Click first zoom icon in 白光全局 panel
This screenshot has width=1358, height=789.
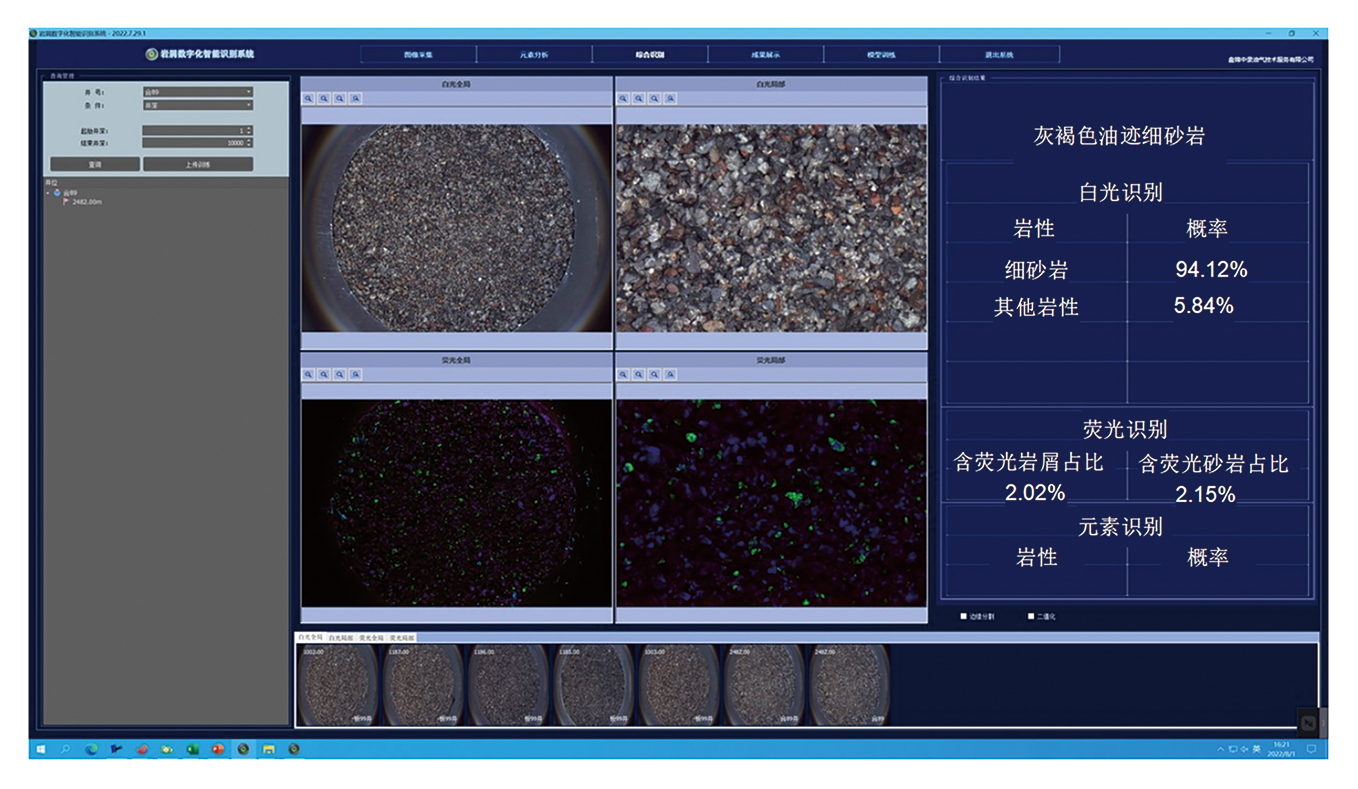pos(309,99)
